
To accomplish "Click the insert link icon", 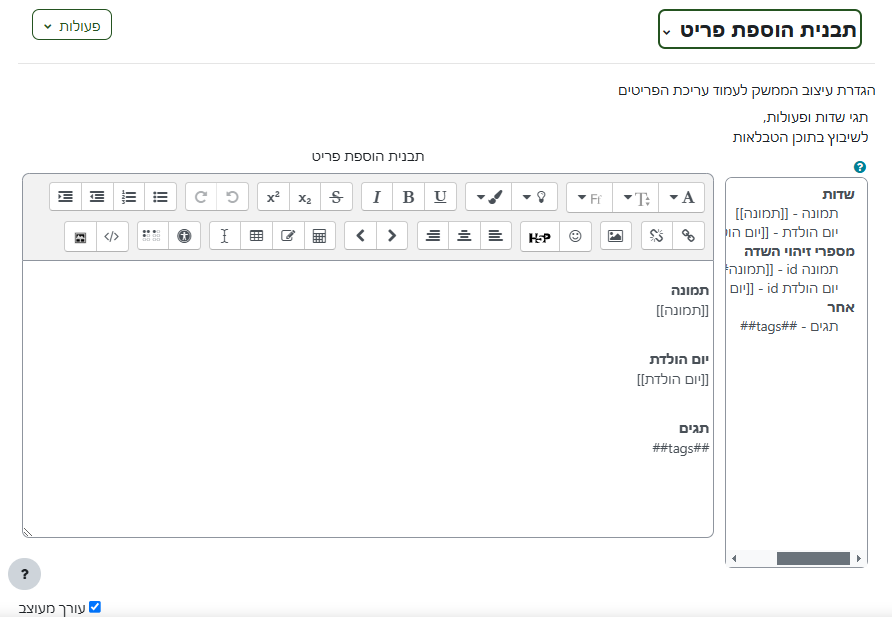I will (688, 237).
